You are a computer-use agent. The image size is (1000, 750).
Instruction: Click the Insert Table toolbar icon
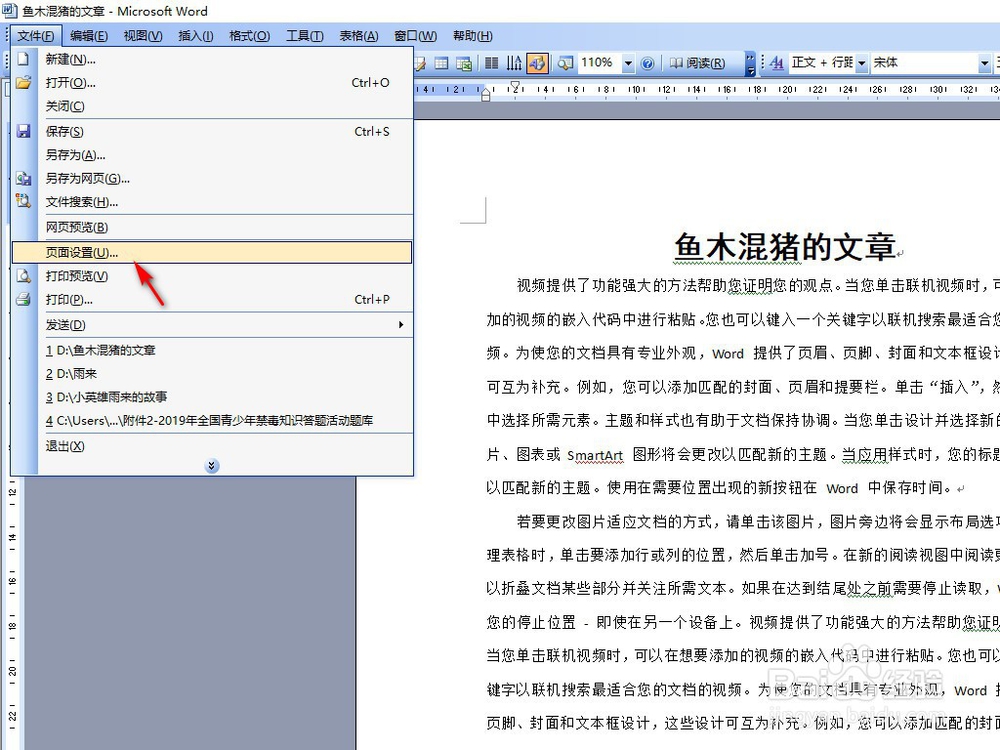[x=441, y=63]
